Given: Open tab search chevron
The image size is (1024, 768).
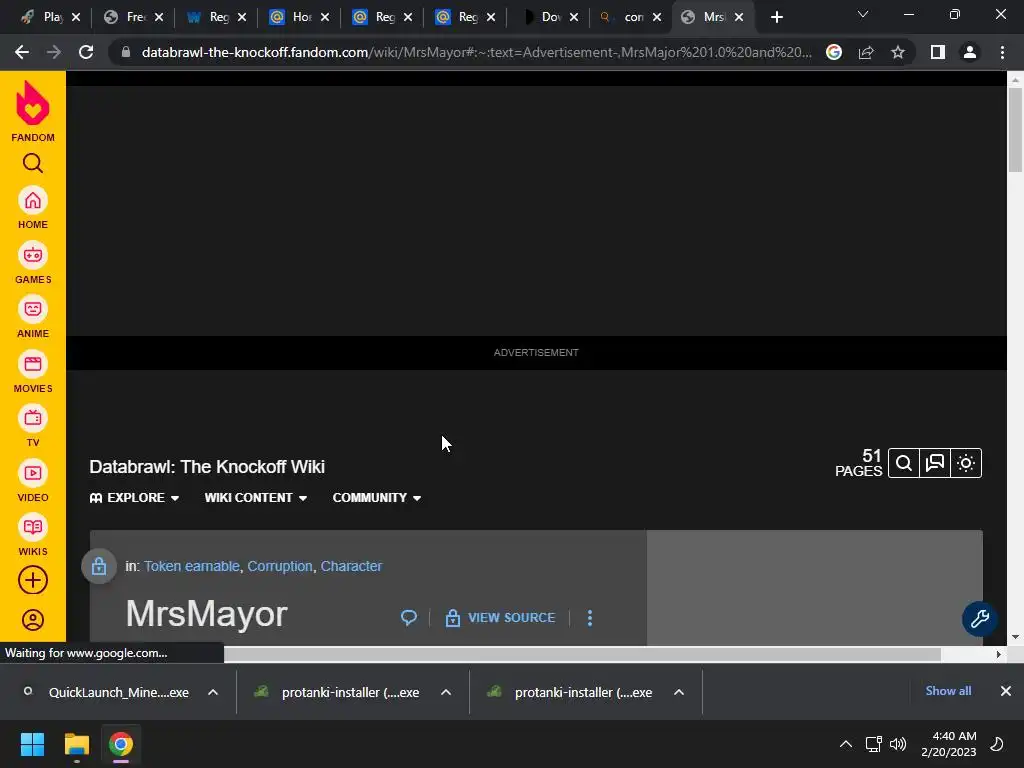Looking at the screenshot, I should coord(863,14).
